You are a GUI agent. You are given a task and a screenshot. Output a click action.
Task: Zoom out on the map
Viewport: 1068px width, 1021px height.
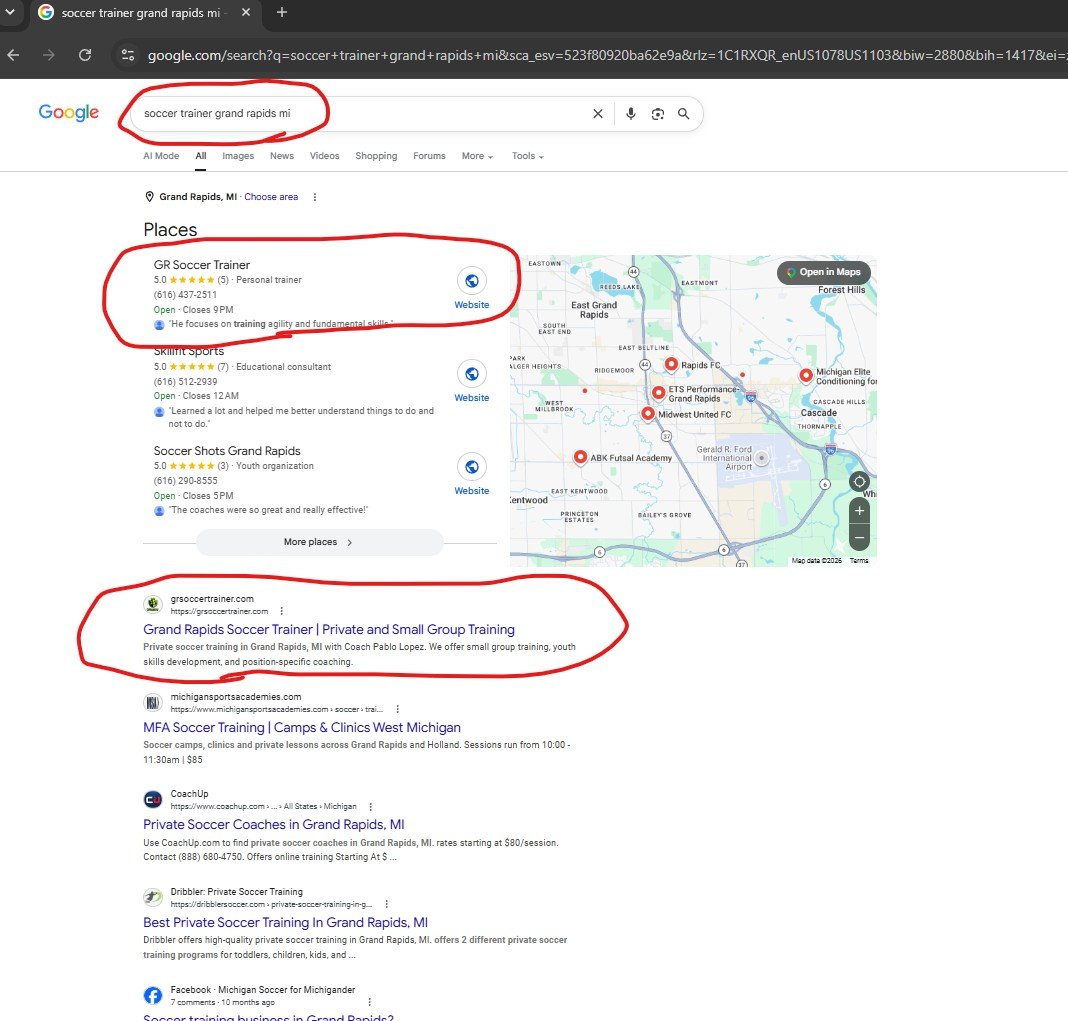point(860,537)
